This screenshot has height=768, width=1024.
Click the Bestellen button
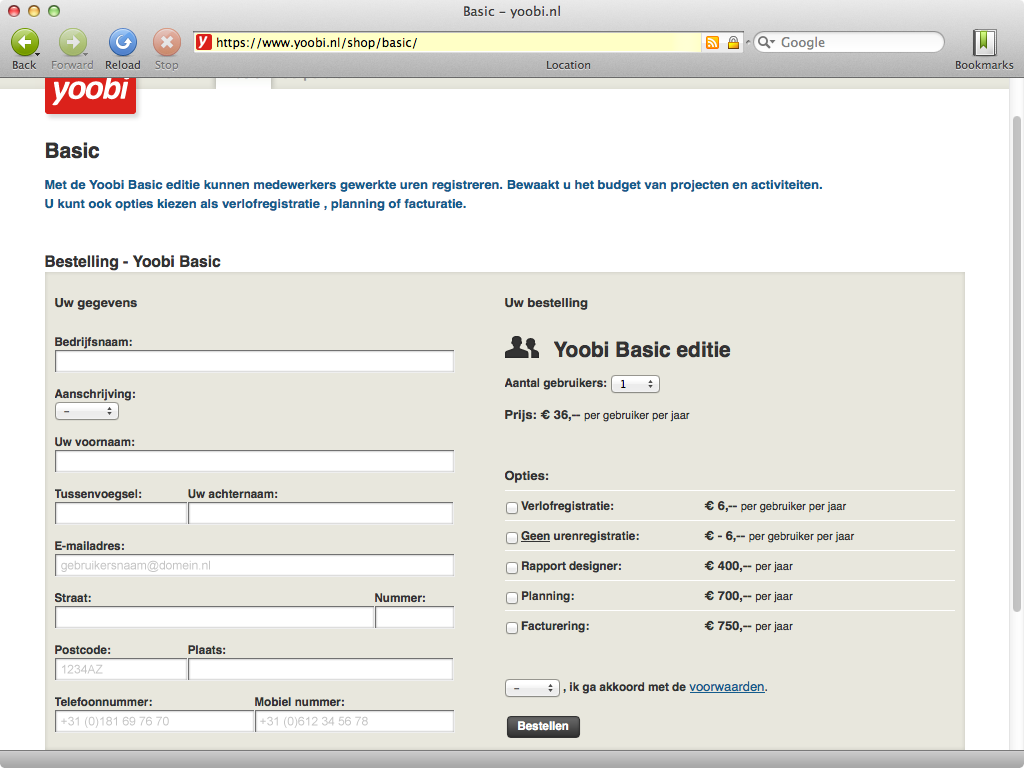(x=543, y=726)
